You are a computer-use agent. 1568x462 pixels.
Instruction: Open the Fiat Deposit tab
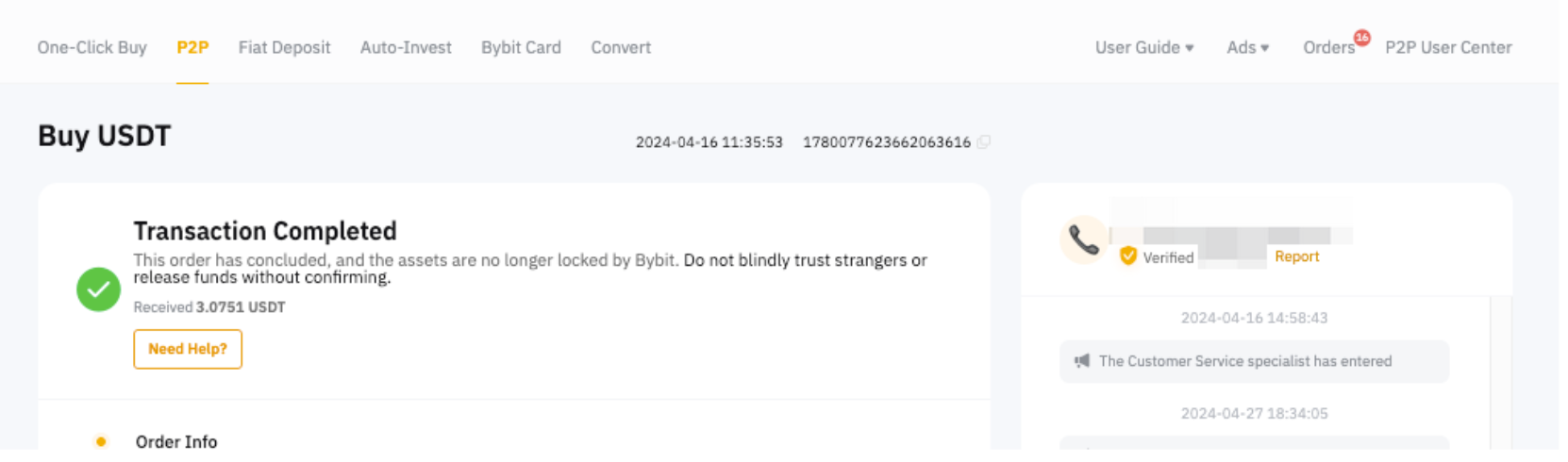(284, 47)
